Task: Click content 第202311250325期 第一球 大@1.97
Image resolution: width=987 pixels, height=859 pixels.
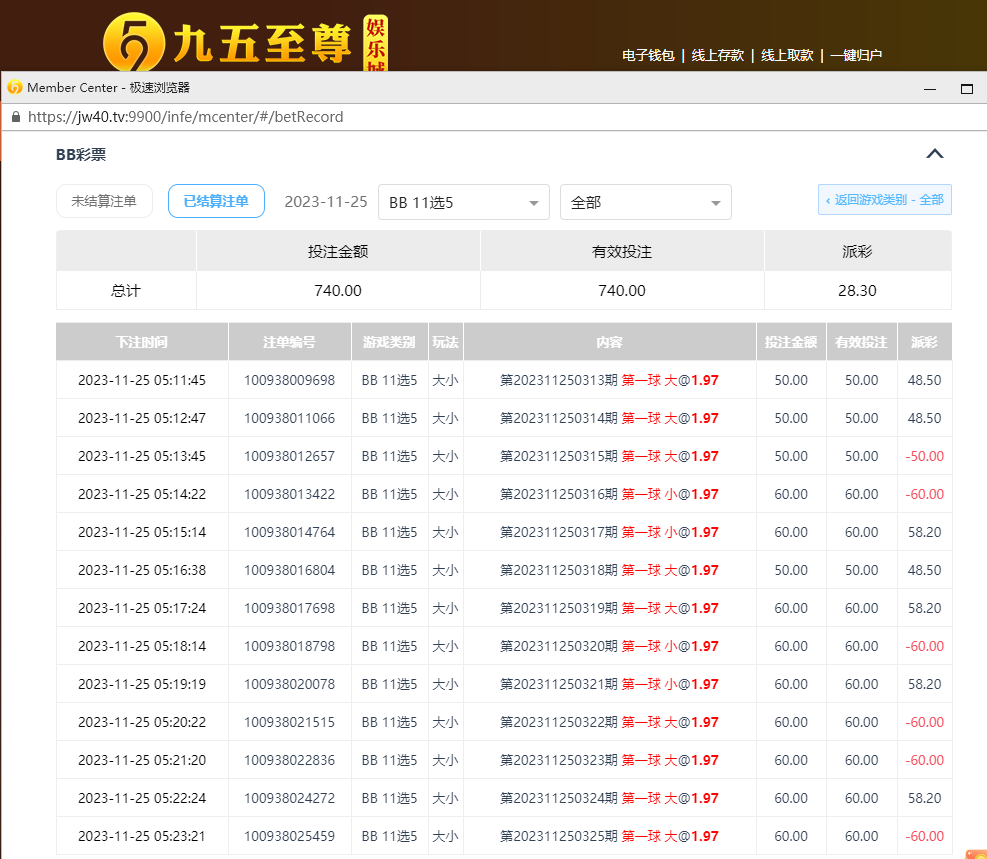Action: coord(609,836)
